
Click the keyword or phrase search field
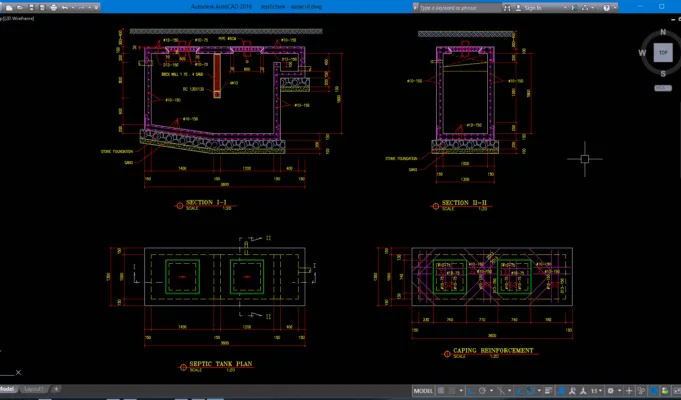click(x=456, y=8)
